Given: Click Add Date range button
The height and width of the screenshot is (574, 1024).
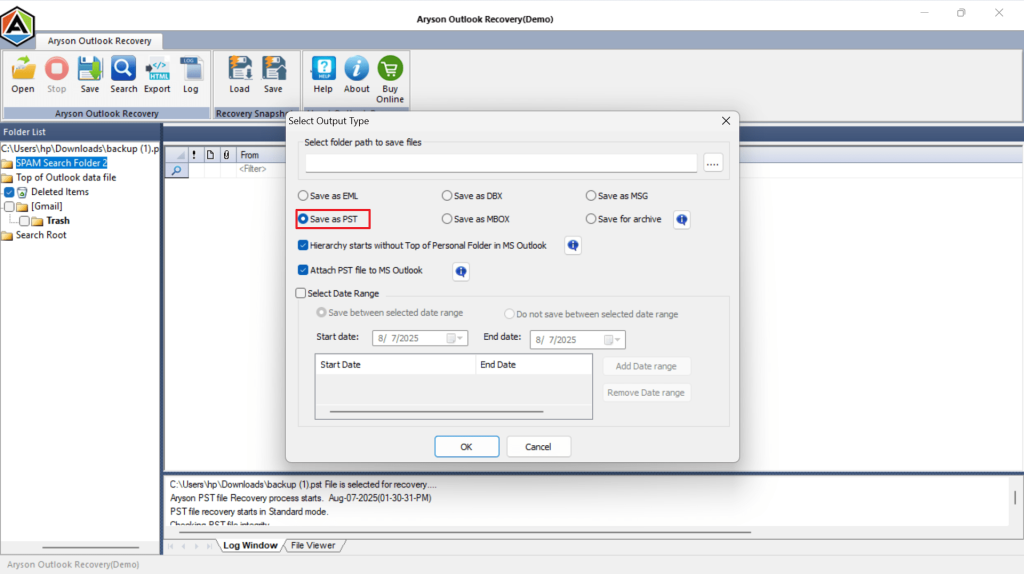Looking at the screenshot, I should click(x=646, y=366).
